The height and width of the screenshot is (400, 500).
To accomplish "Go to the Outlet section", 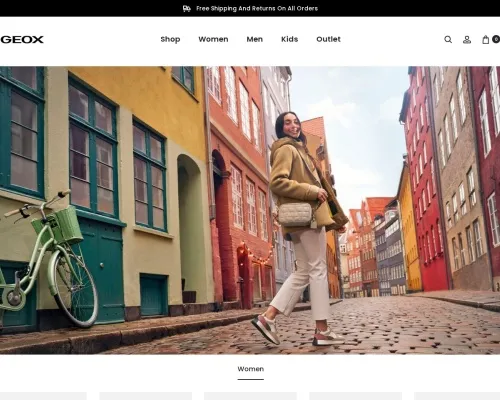I will [328, 39].
